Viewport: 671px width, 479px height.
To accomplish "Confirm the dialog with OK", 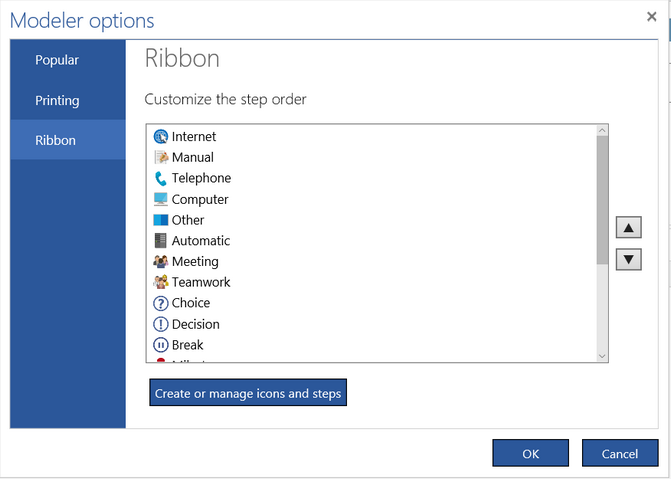I will 530,453.
